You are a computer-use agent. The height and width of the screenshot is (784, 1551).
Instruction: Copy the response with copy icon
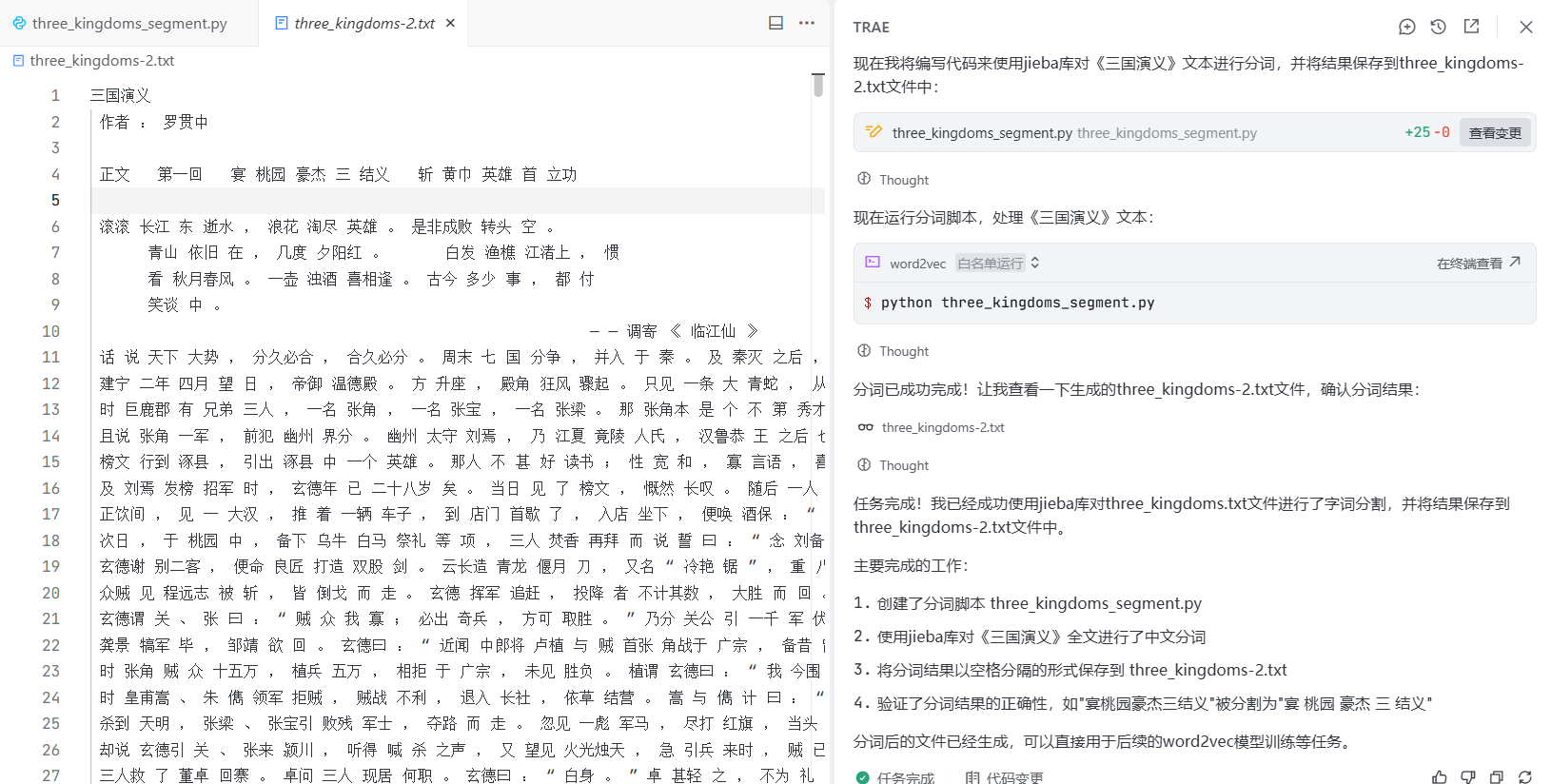coord(1497,777)
